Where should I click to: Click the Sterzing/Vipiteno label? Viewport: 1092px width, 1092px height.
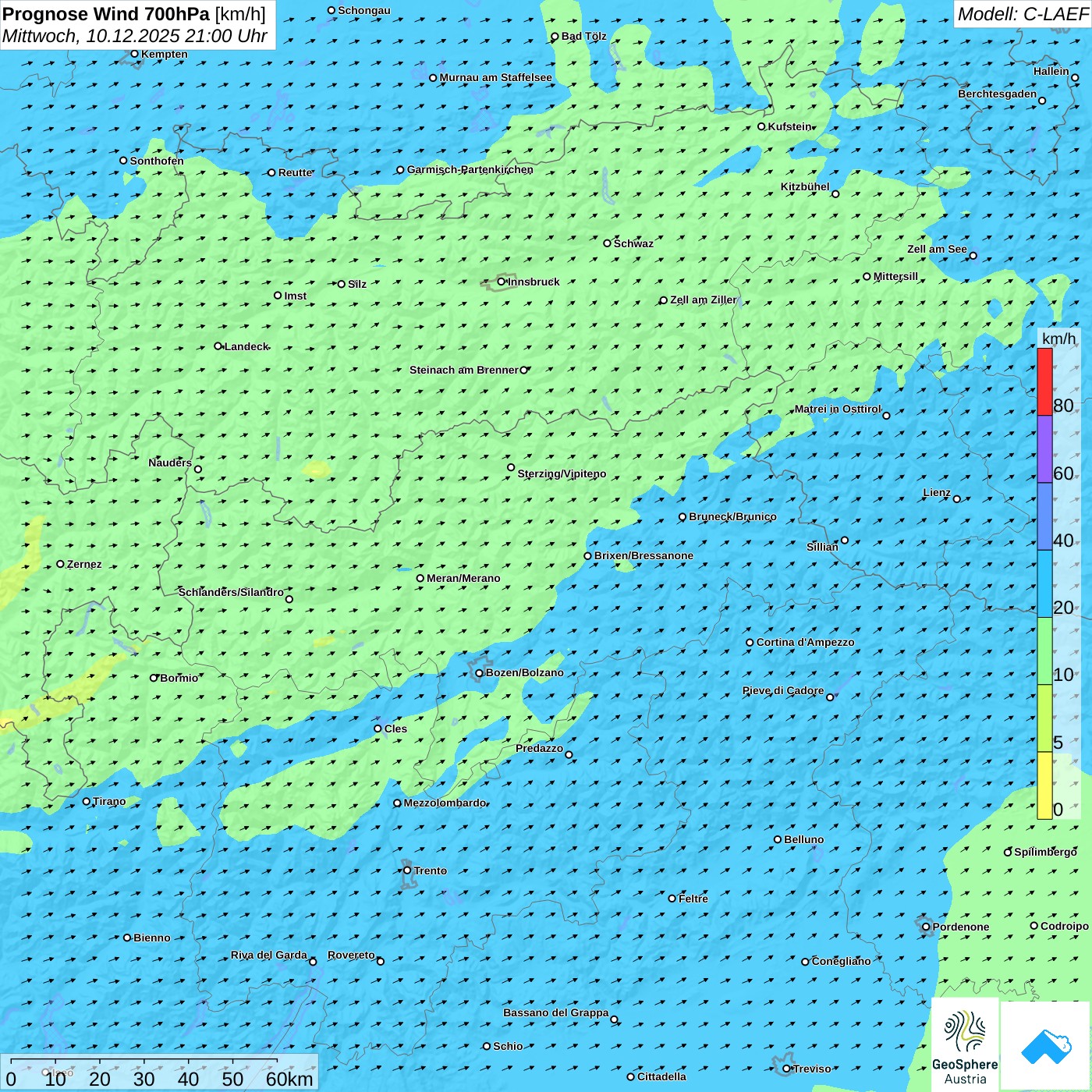pos(562,473)
